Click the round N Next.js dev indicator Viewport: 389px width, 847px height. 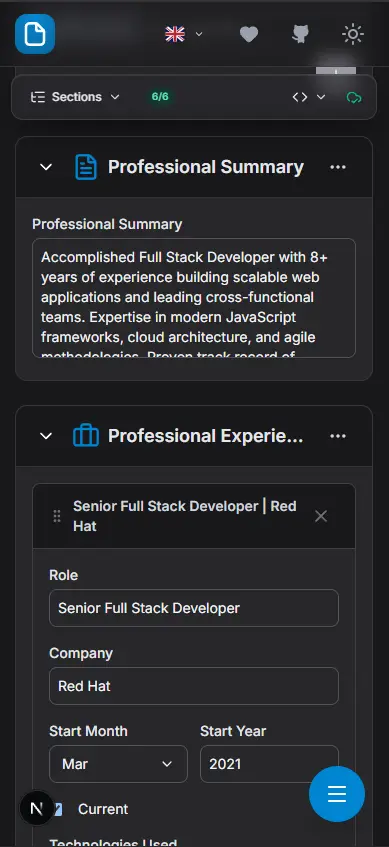37,808
